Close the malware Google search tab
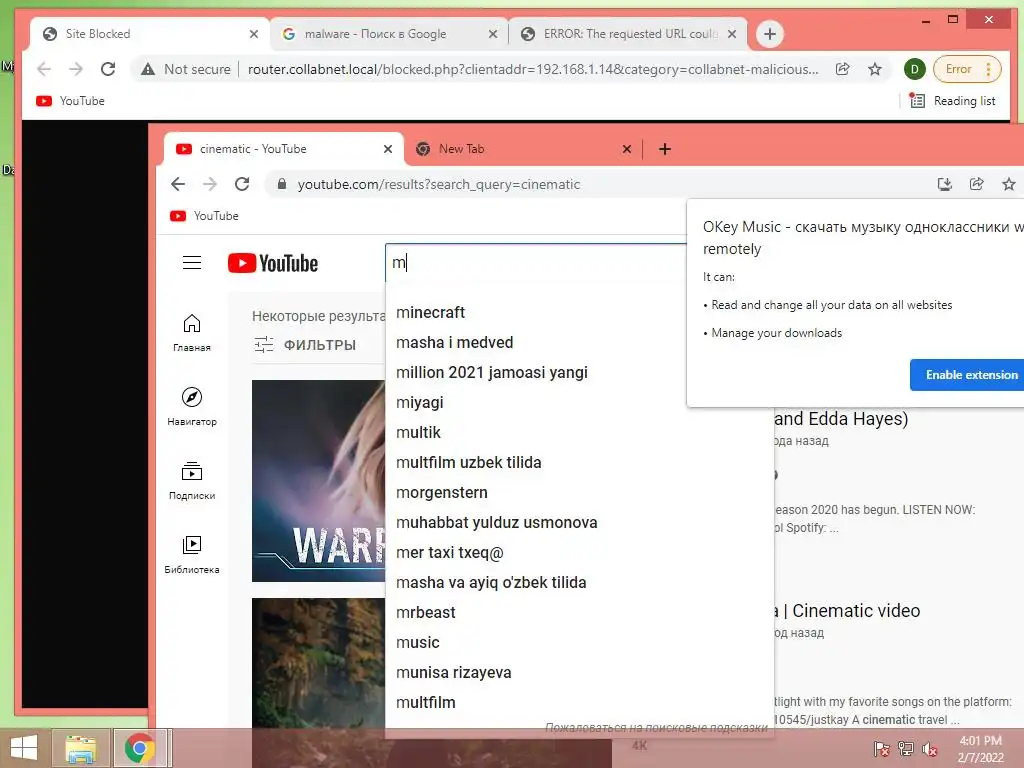 [493, 34]
